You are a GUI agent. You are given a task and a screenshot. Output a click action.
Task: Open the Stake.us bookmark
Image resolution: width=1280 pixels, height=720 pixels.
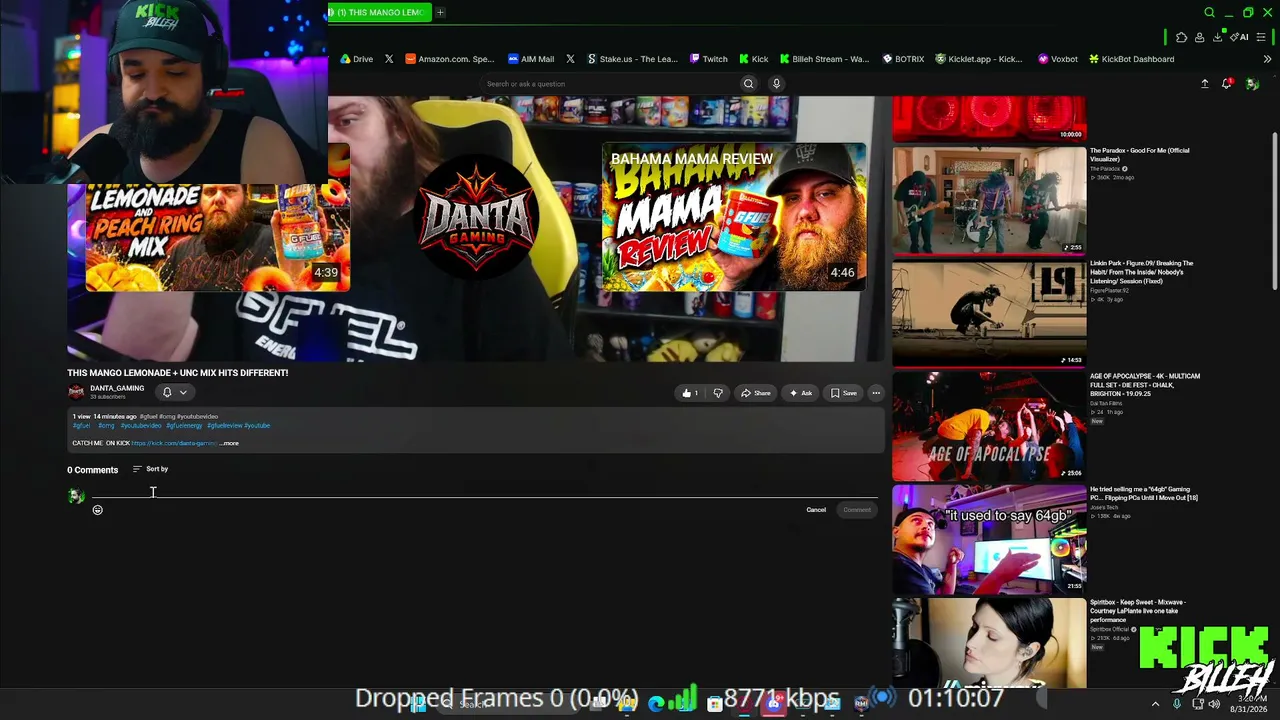633,59
